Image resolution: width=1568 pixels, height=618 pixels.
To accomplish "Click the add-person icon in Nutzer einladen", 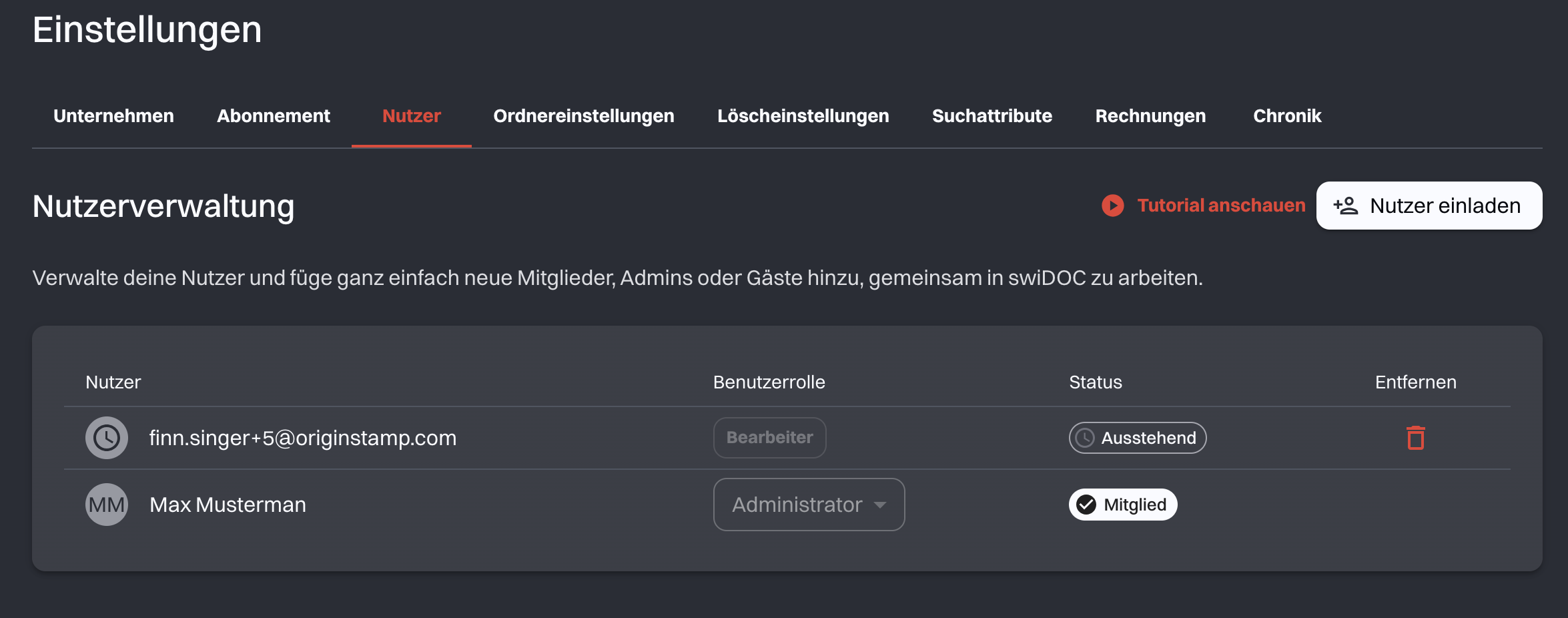I will pos(1345,206).
